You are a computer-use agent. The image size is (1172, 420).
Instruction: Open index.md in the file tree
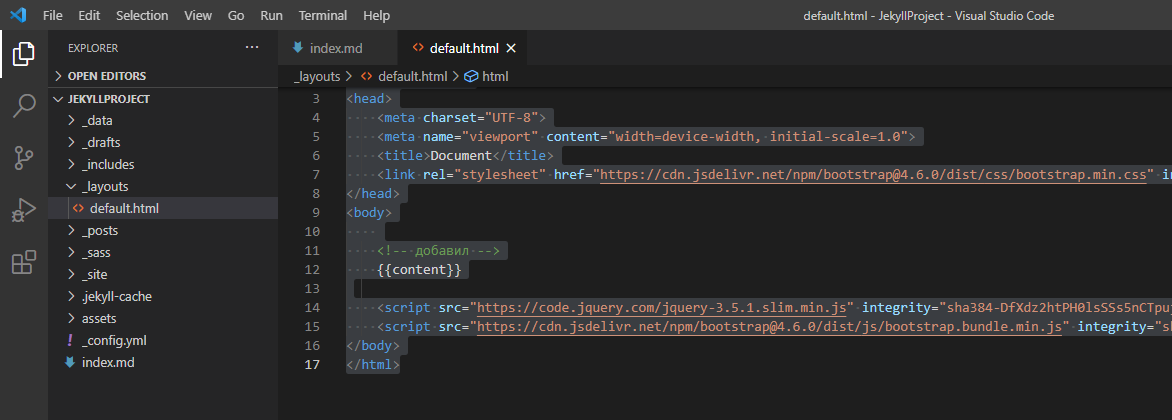point(108,363)
